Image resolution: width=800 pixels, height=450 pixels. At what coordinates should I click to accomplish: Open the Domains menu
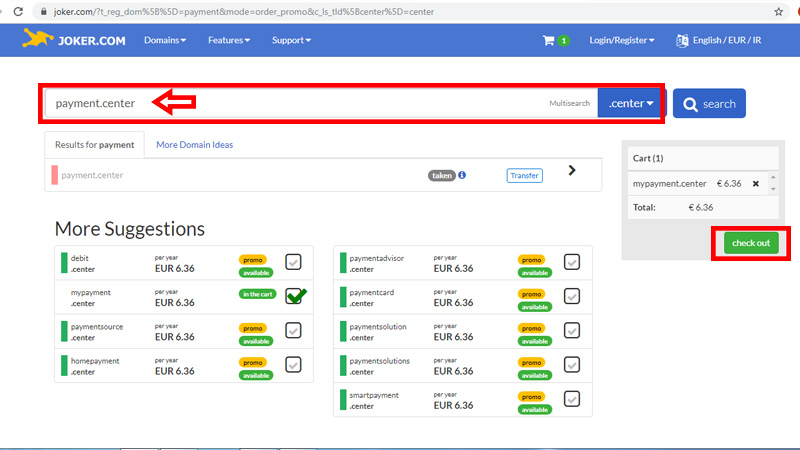point(165,40)
